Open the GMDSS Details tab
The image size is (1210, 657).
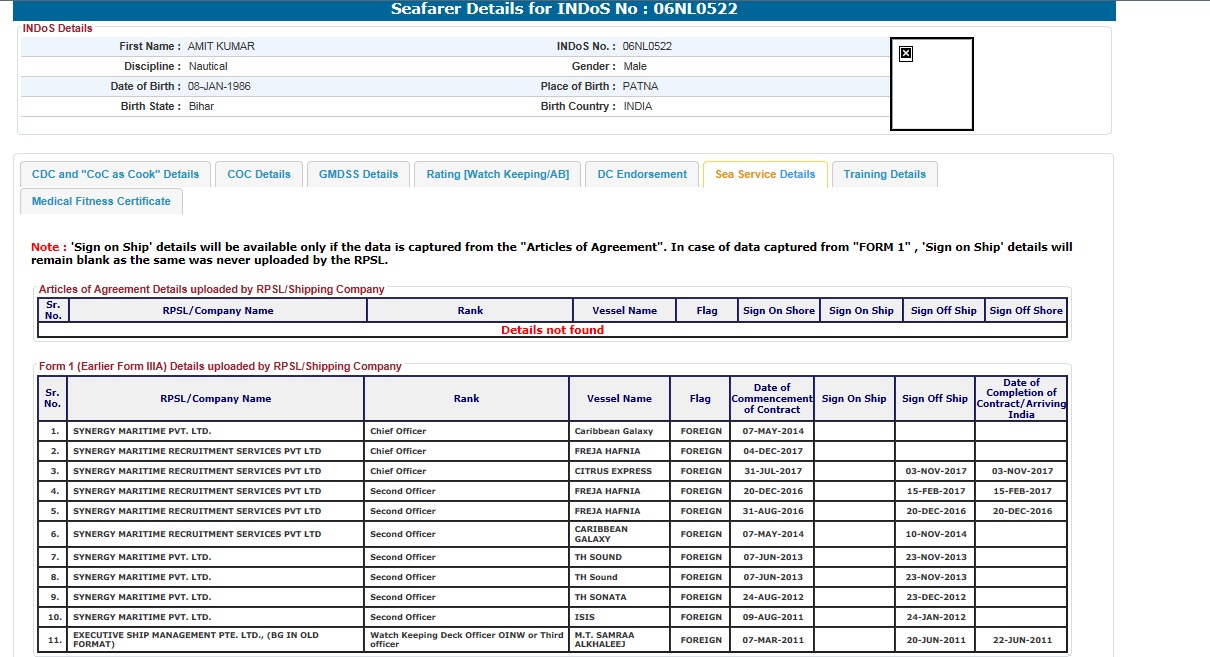coord(358,174)
